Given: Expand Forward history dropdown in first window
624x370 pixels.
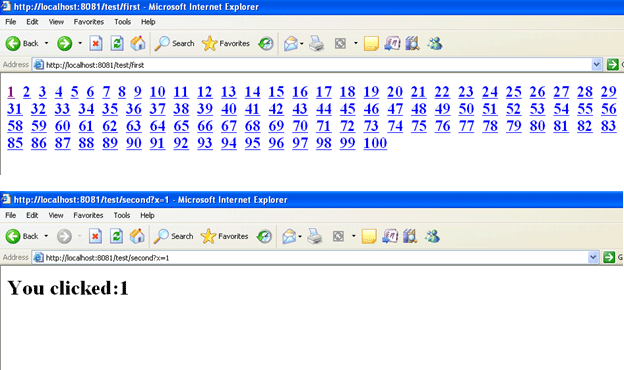Looking at the screenshot, I should click(x=80, y=43).
